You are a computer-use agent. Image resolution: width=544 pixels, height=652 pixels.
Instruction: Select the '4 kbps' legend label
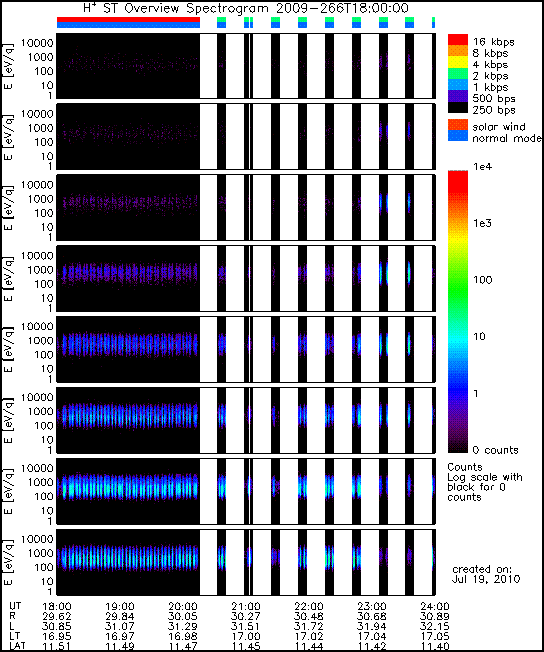(490, 64)
